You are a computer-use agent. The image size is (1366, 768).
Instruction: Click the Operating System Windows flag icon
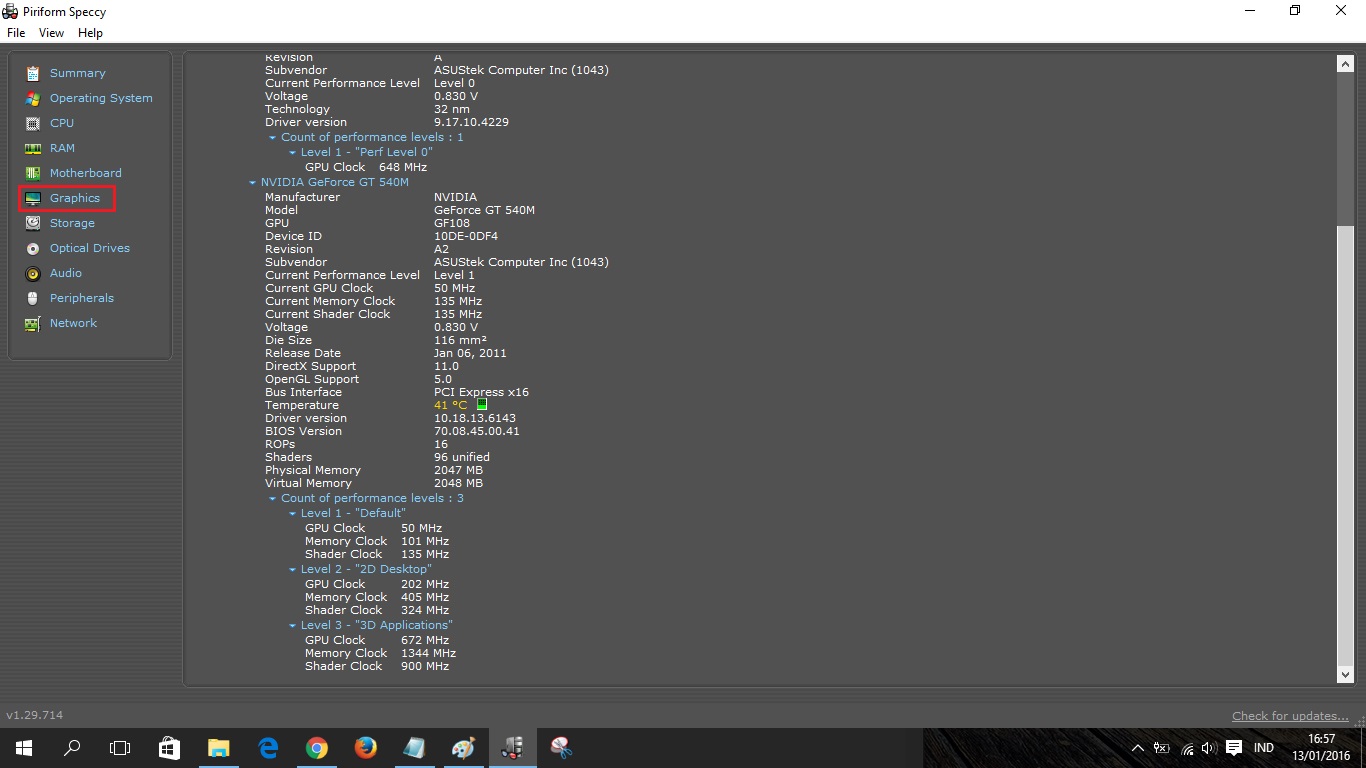point(33,98)
